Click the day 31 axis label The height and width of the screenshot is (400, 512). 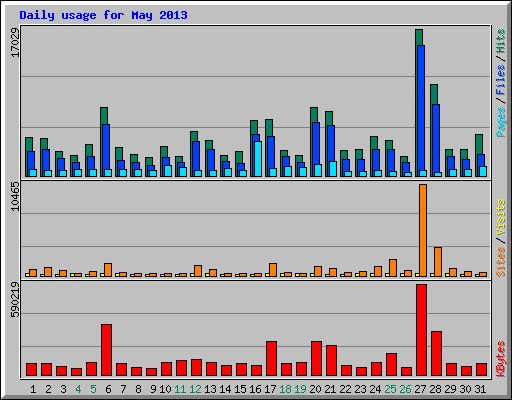(x=480, y=389)
